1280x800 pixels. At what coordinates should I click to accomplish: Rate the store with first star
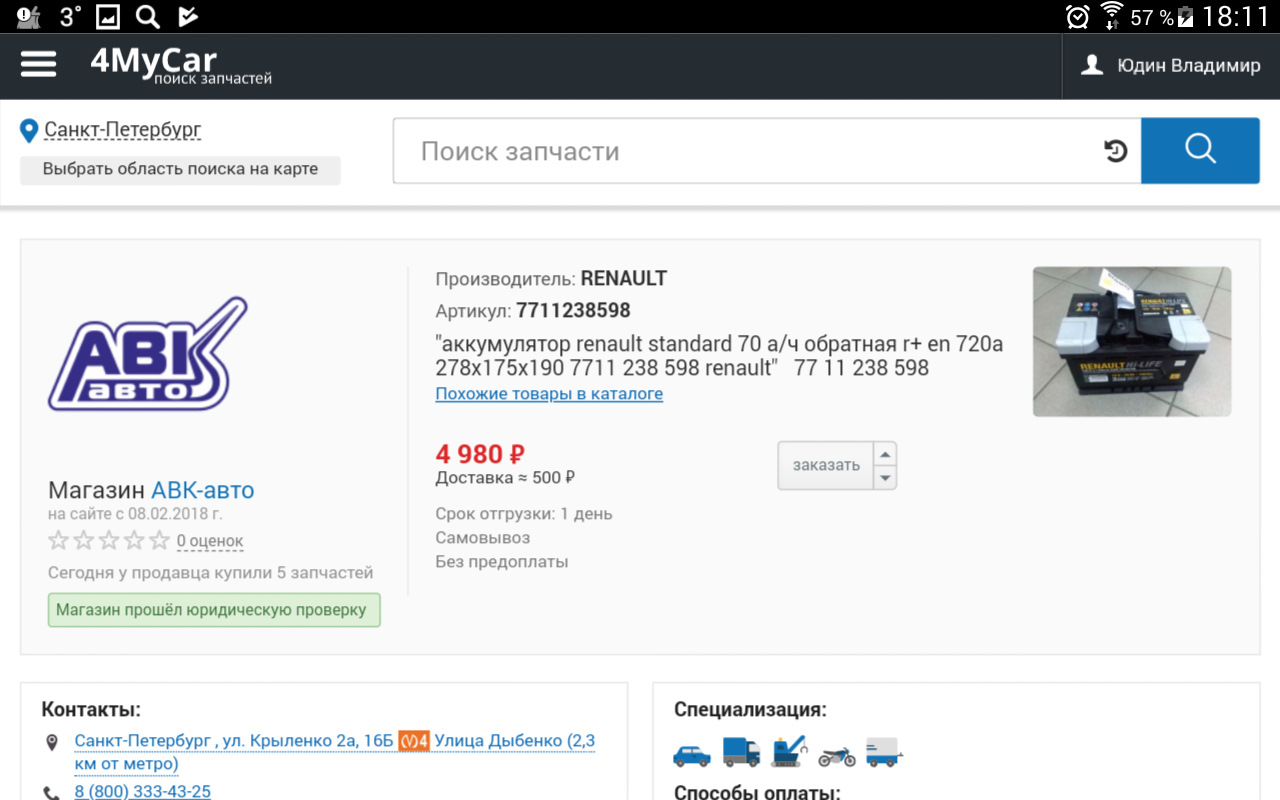click(x=59, y=541)
